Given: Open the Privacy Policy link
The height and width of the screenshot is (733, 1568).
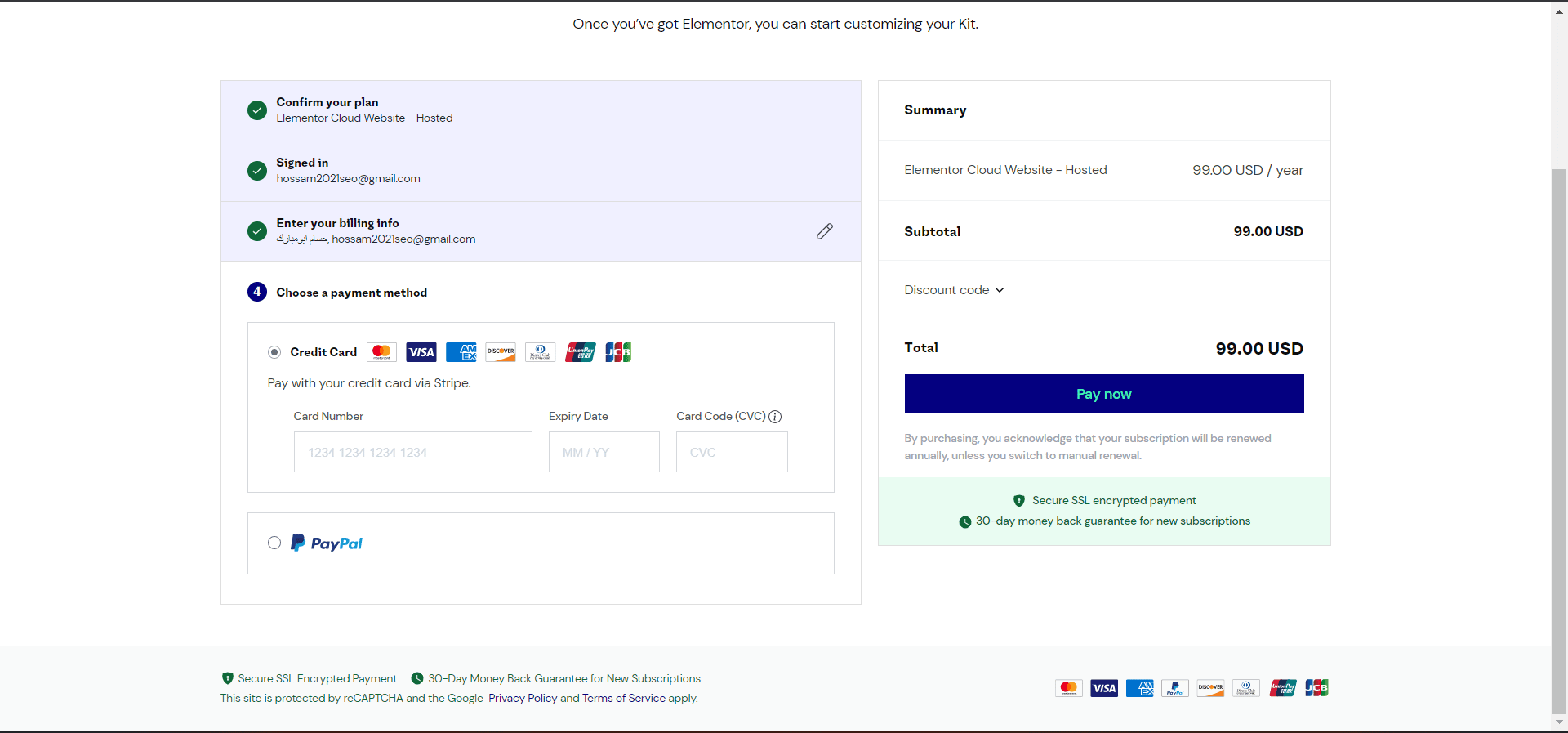Looking at the screenshot, I should click(x=523, y=698).
